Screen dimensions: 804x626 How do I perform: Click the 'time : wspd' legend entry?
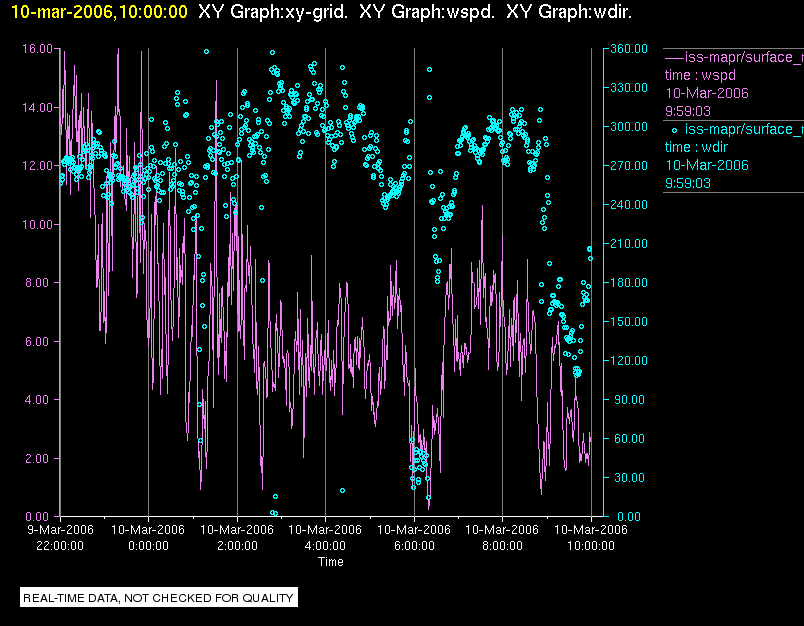tap(701, 75)
